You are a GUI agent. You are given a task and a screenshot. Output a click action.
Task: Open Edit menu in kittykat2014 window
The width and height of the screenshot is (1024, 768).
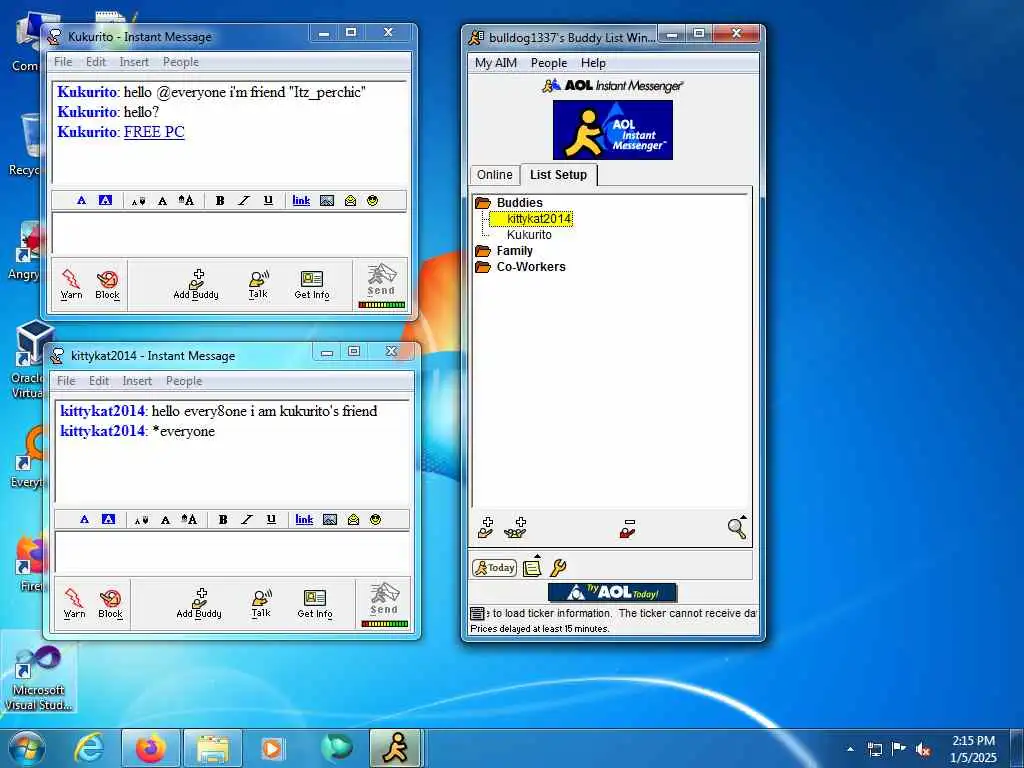pos(99,381)
